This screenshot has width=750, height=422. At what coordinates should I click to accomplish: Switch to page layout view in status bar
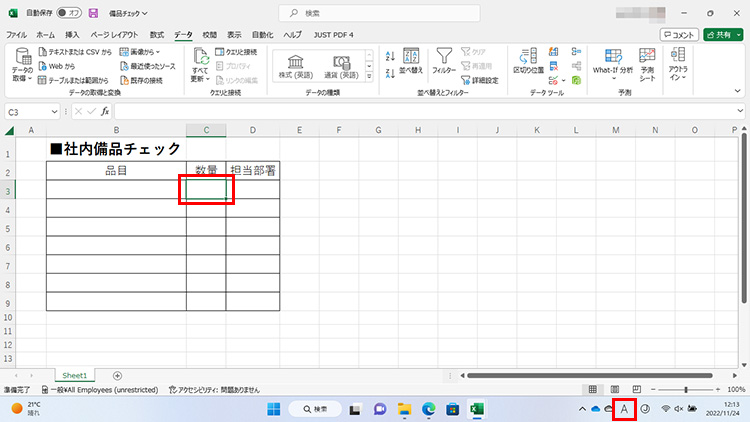[616, 389]
